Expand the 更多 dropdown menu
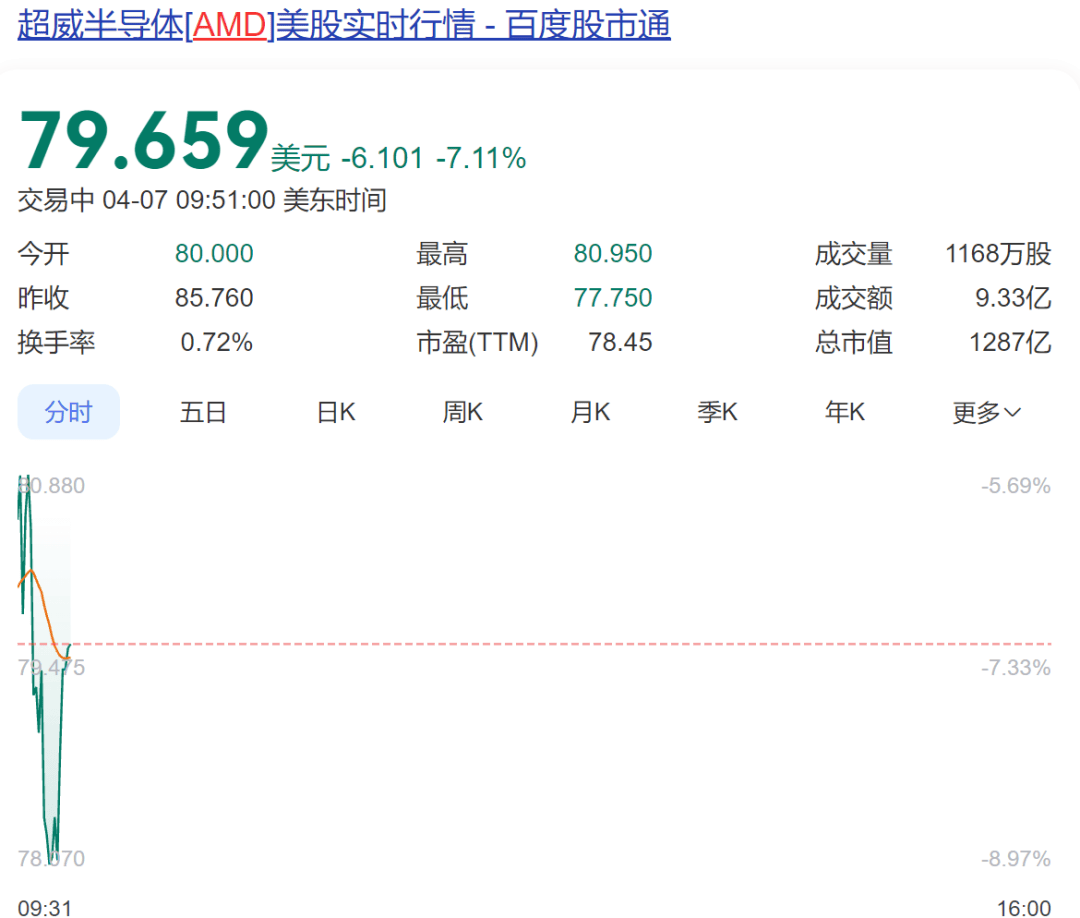 (x=986, y=412)
